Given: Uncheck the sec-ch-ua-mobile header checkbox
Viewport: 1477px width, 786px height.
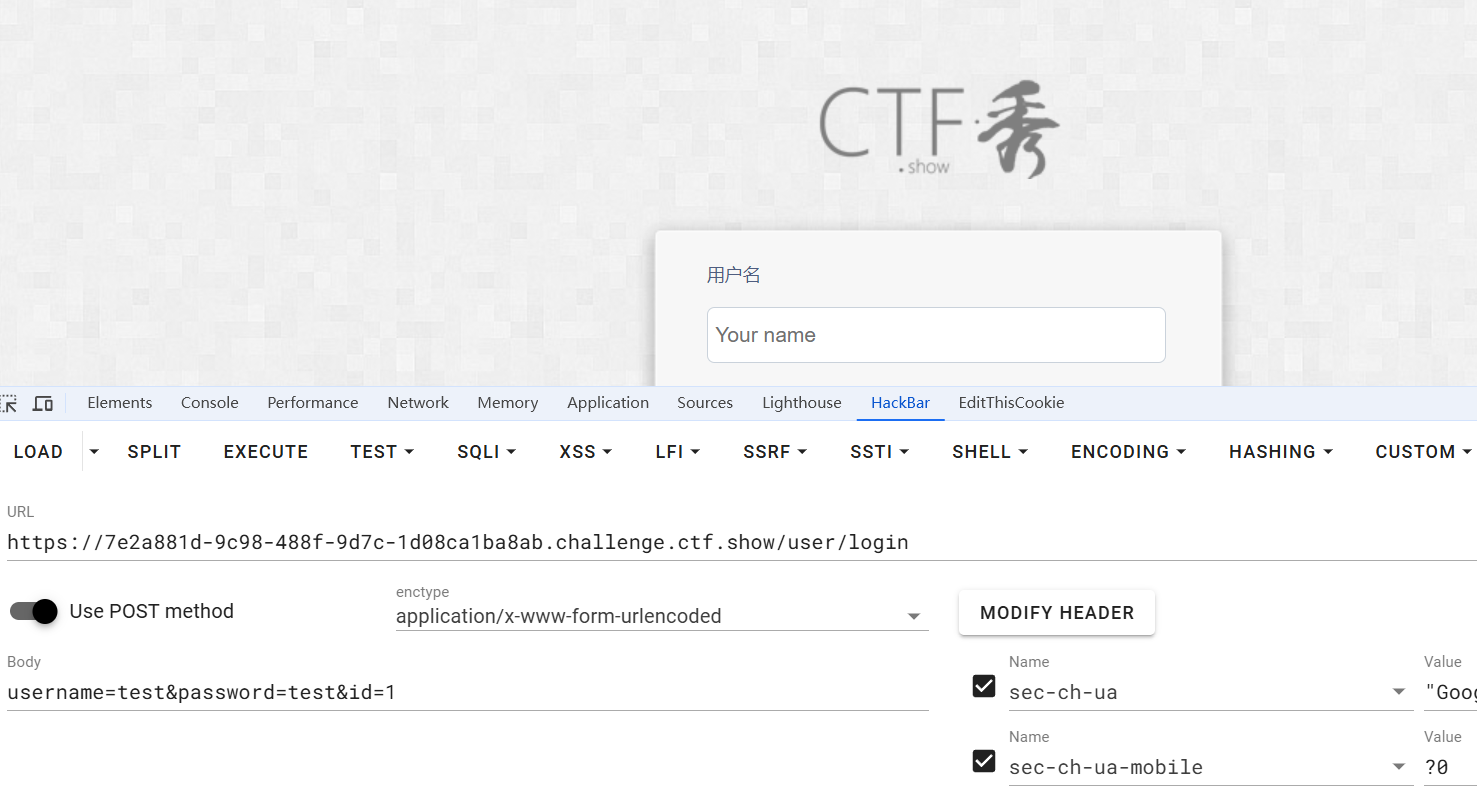Looking at the screenshot, I should point(984,761).
